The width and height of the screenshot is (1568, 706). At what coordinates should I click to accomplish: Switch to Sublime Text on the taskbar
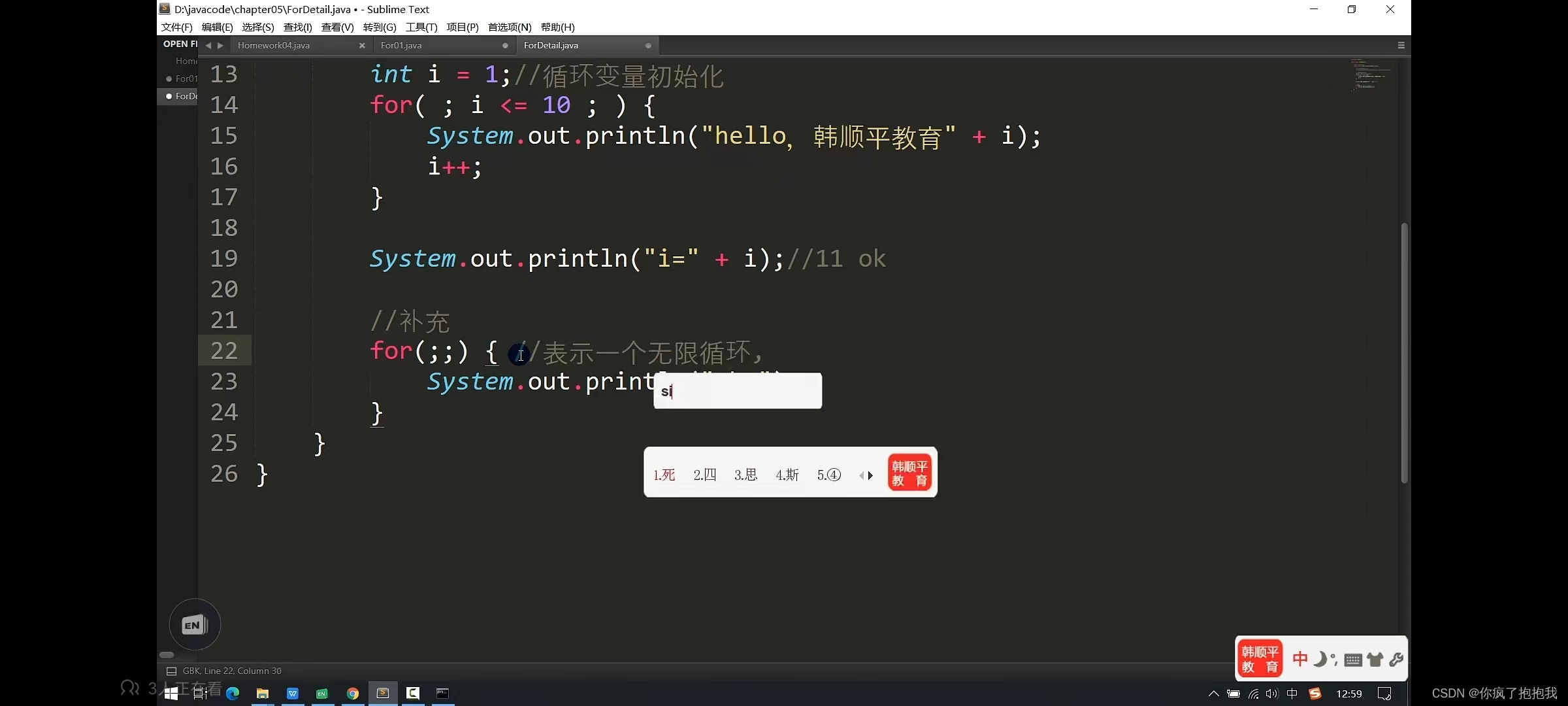pos(383,693)
